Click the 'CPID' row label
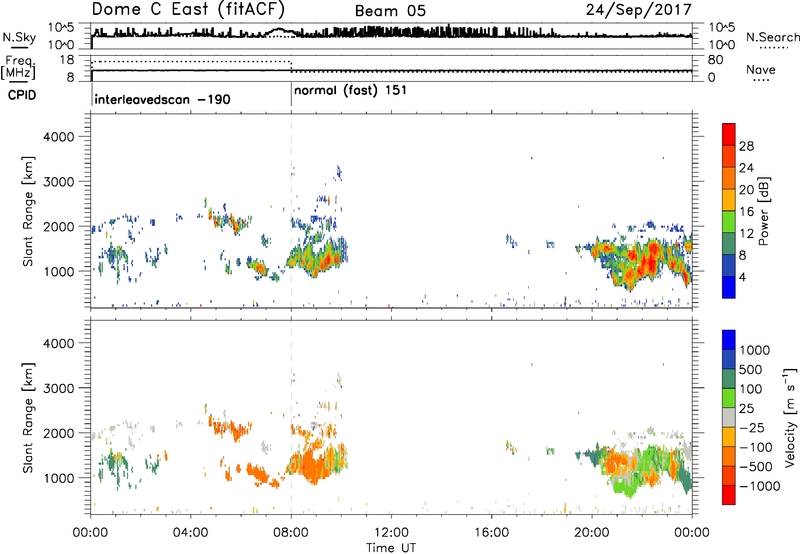Viewport: 800px width, 554px height. click(22, 95)
